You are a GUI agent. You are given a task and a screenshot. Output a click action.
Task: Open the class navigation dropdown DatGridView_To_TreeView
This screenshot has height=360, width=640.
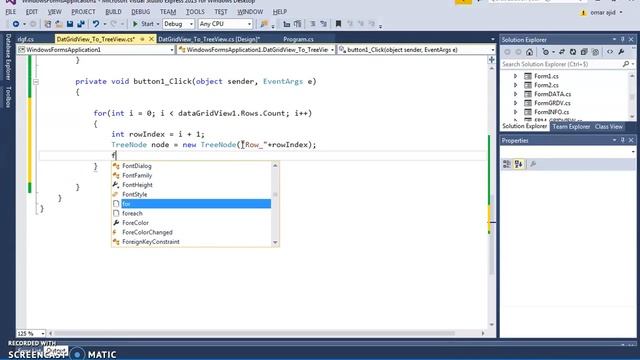(256, 50)
